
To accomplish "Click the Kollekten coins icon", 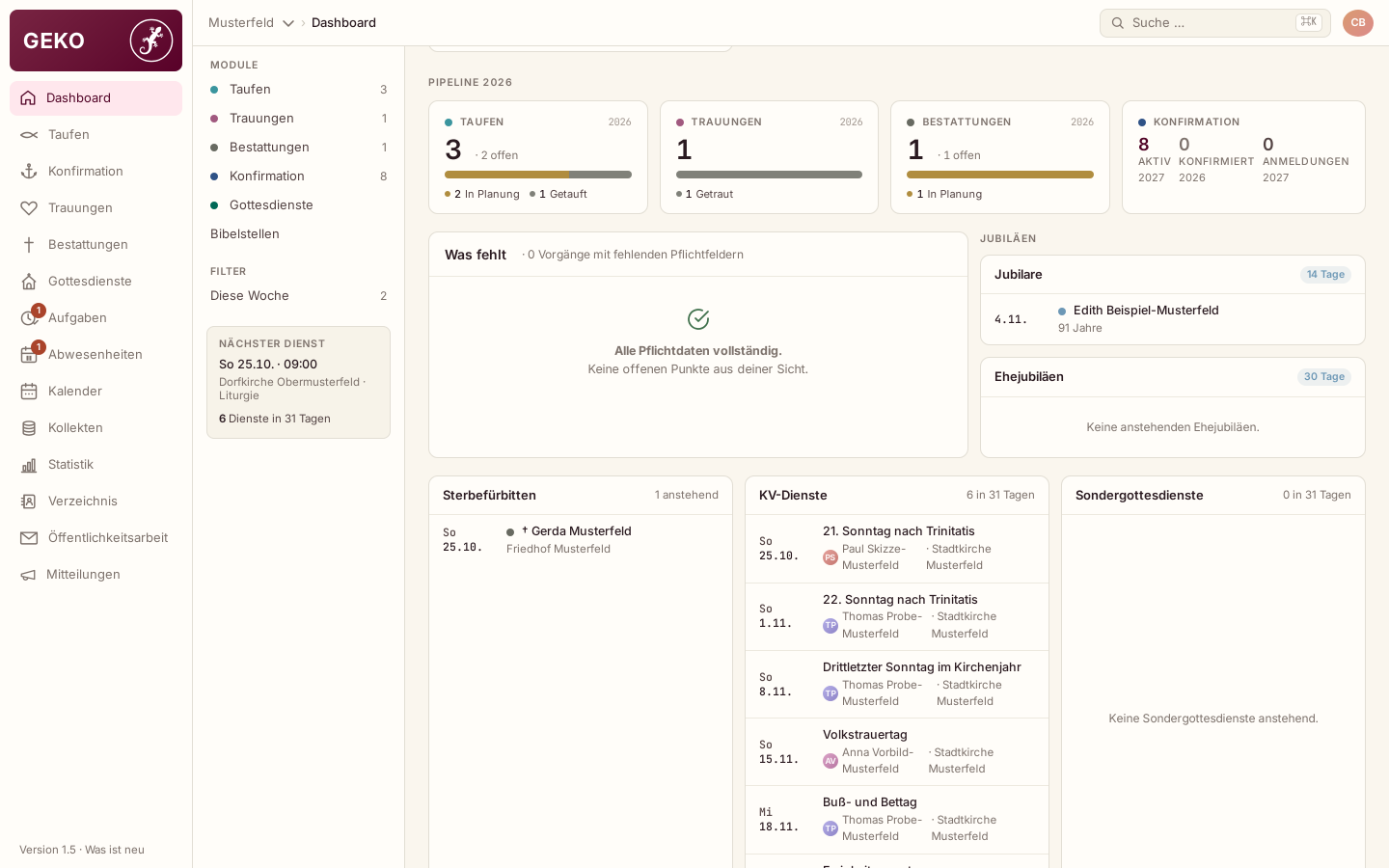I will coord(29,428).
